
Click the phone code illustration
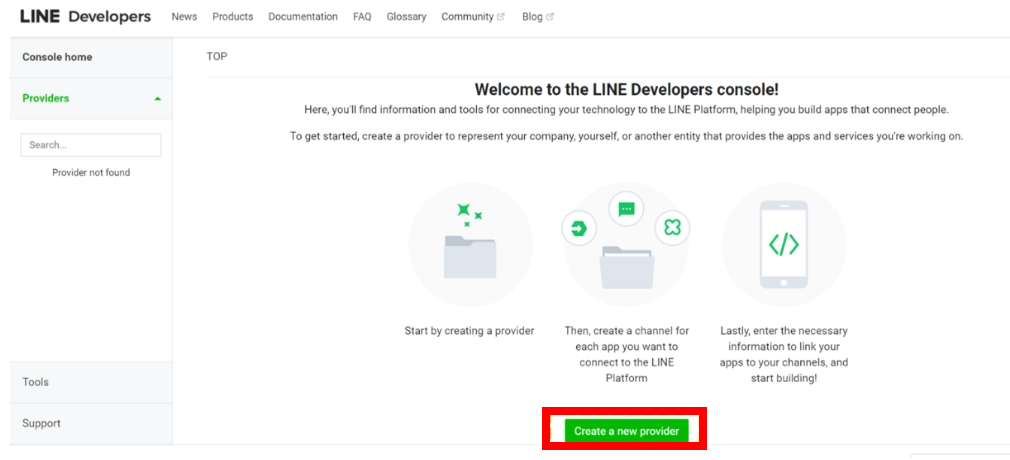(x=784, y=244)
